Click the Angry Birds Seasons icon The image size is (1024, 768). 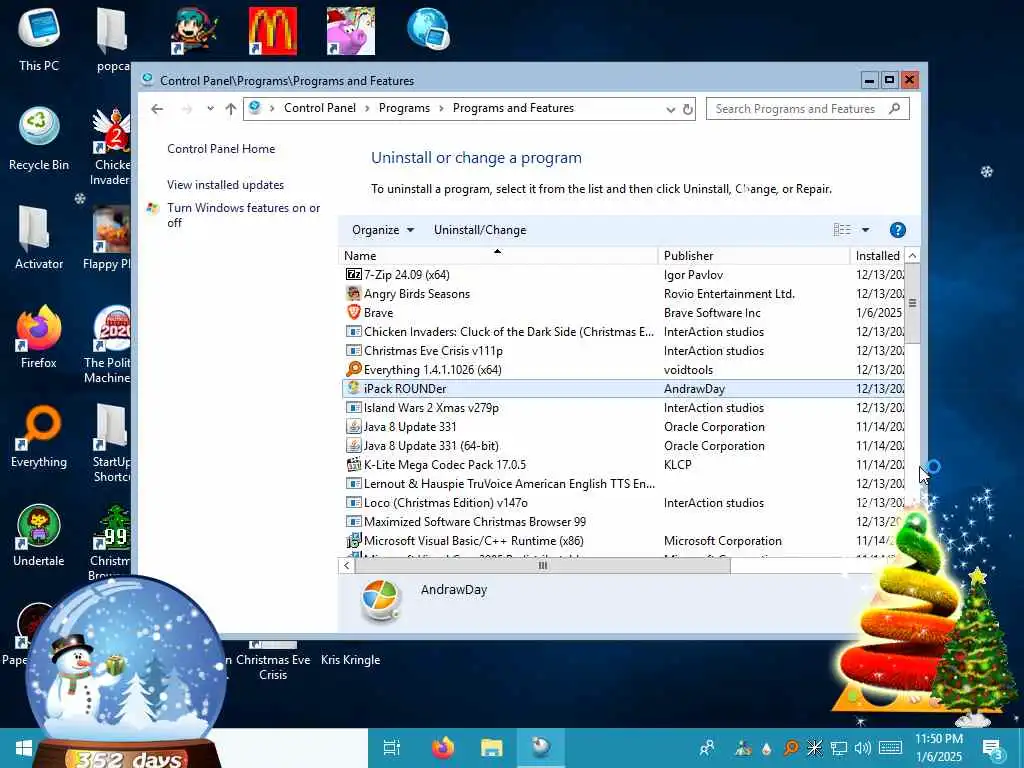[353, 293]
